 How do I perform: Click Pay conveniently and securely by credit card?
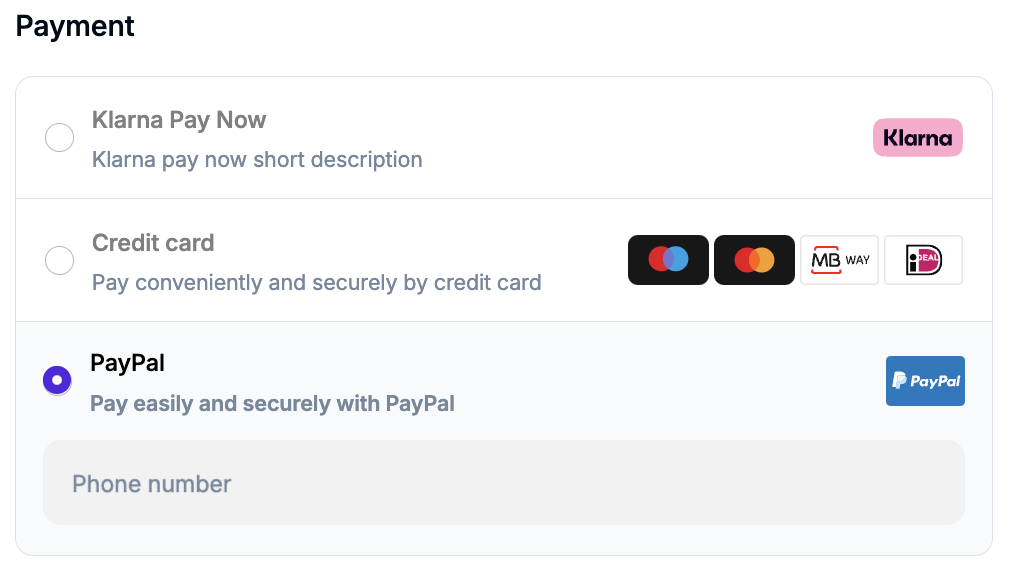[x=317, y=283]
